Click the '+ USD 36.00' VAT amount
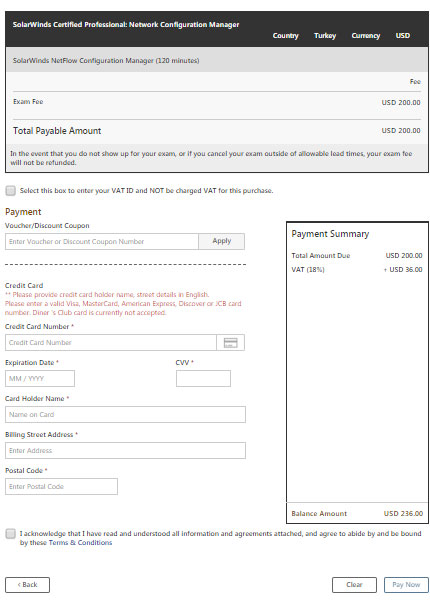 403,269
